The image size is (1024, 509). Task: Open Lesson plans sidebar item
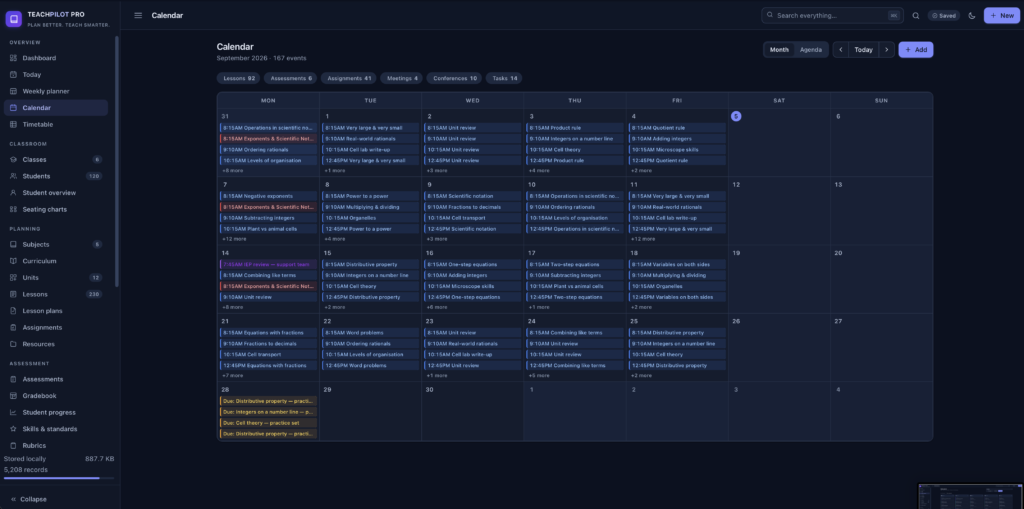tap(56, 311)
